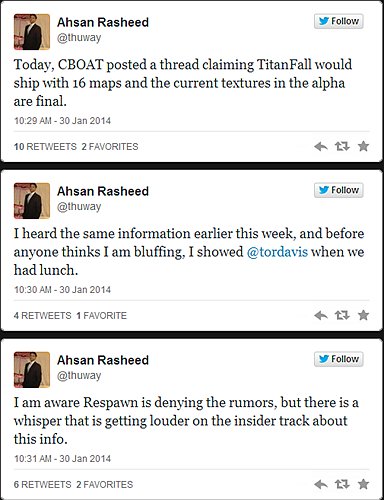Click the 10:31 AM - 30 Jan 2014 timestamp
The image size is (384, 500).
(x=62, y=459)
